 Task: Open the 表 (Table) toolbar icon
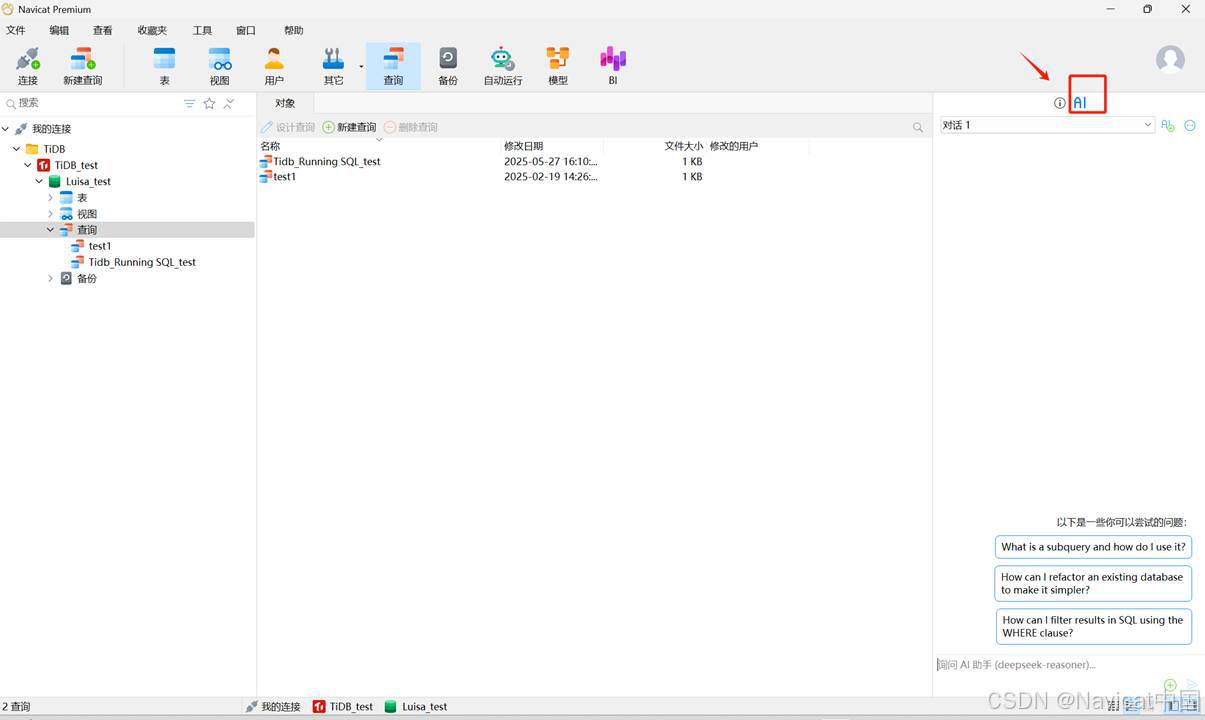[164, 66]
